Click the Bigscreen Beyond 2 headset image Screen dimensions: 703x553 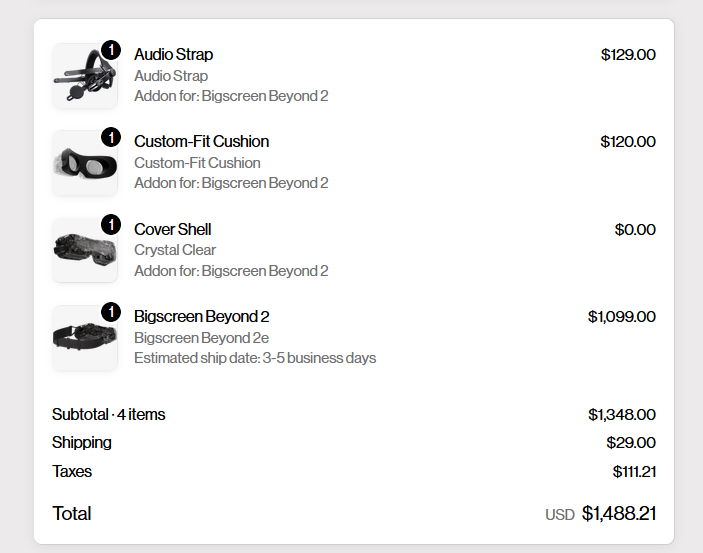[85, 338]
